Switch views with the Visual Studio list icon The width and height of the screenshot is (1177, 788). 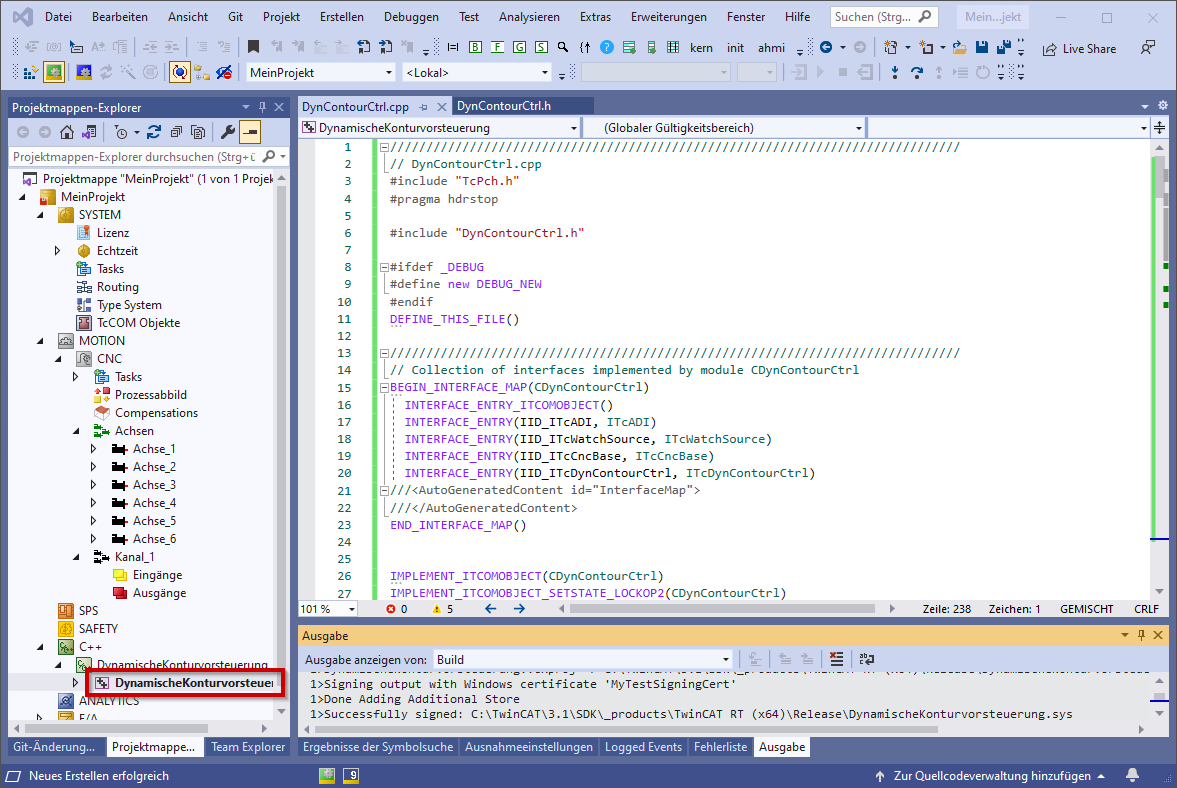(x=89, y=132)
